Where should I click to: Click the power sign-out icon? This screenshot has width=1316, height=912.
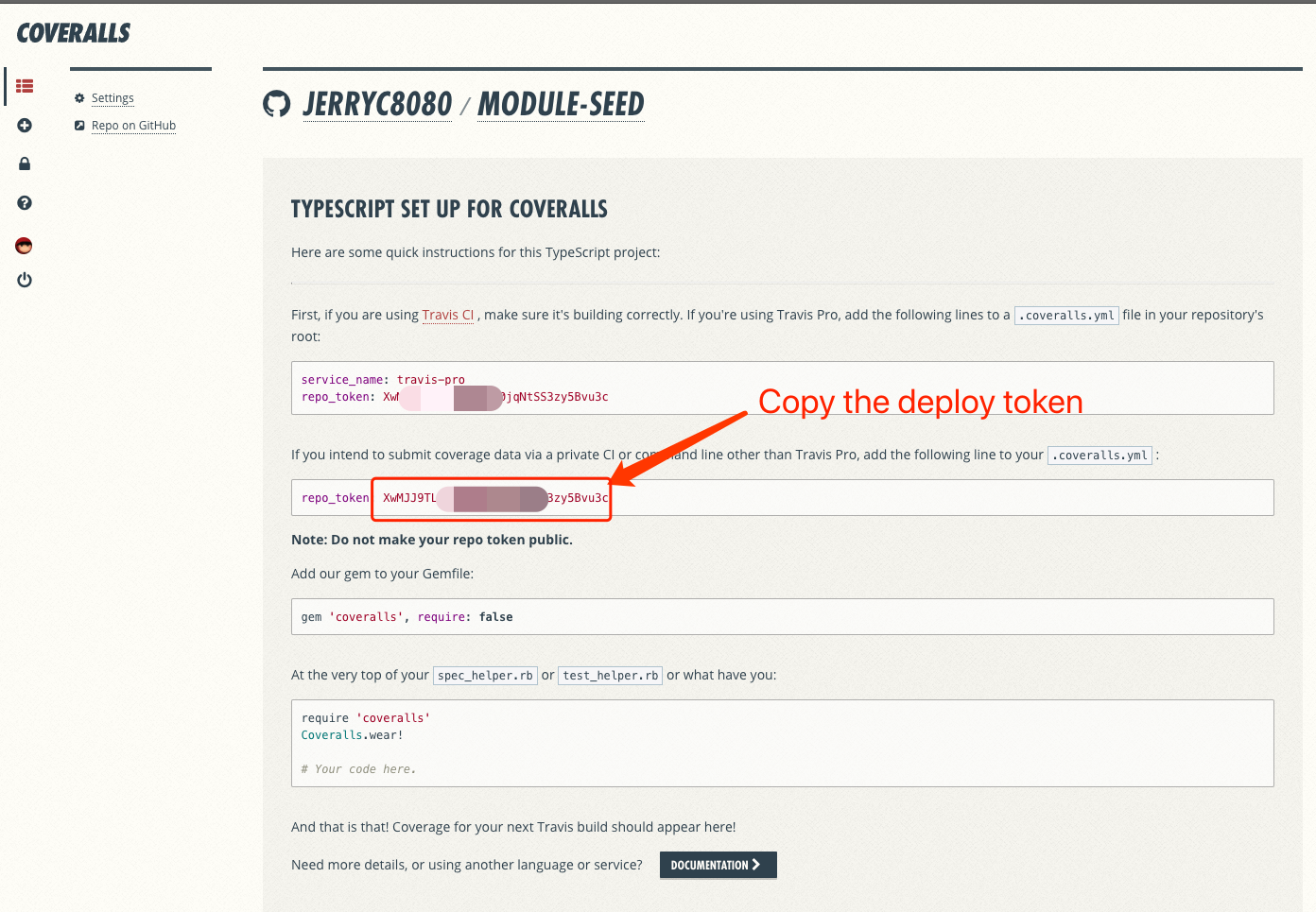(x=25, y=280)
